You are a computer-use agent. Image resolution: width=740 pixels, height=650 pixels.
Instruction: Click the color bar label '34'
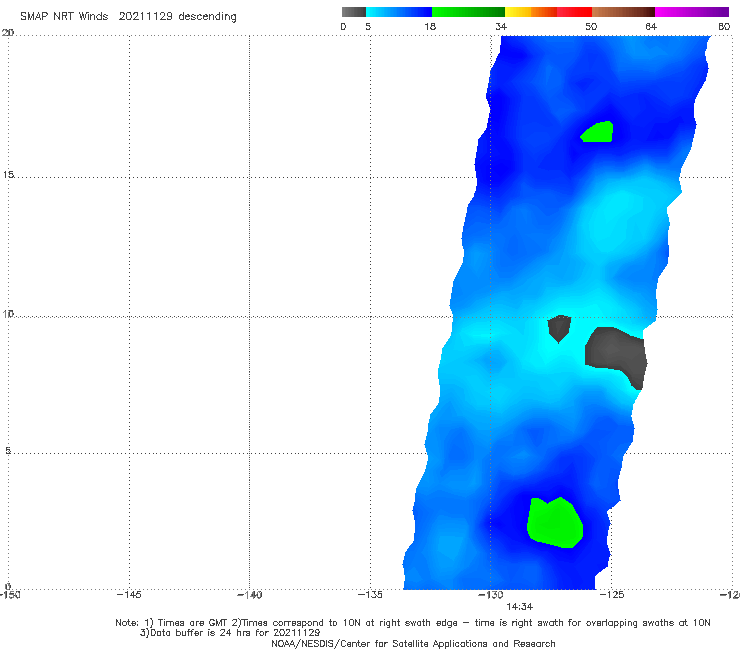501,26
